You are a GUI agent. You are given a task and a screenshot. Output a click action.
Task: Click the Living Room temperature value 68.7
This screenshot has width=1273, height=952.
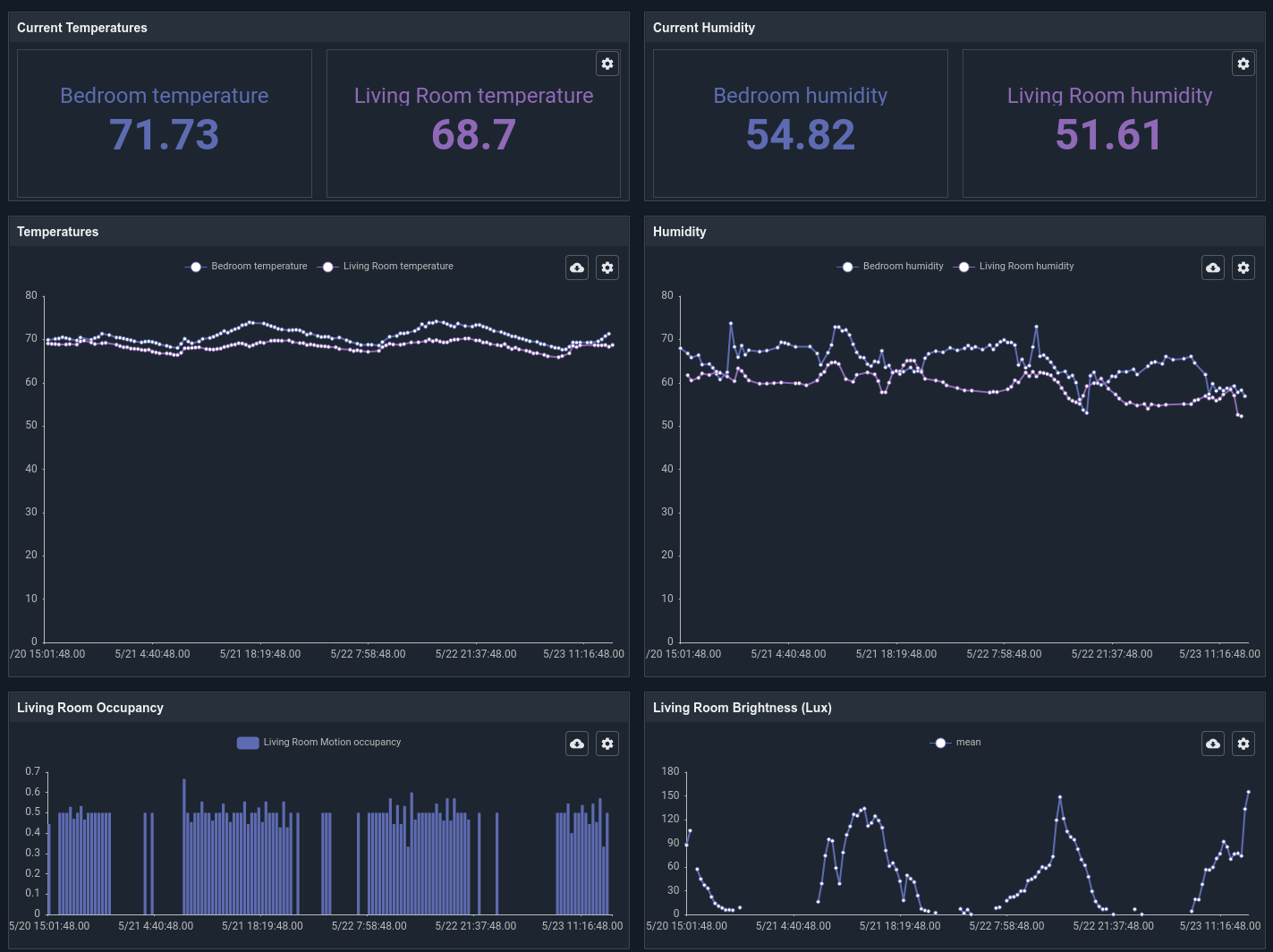(473, 135)
